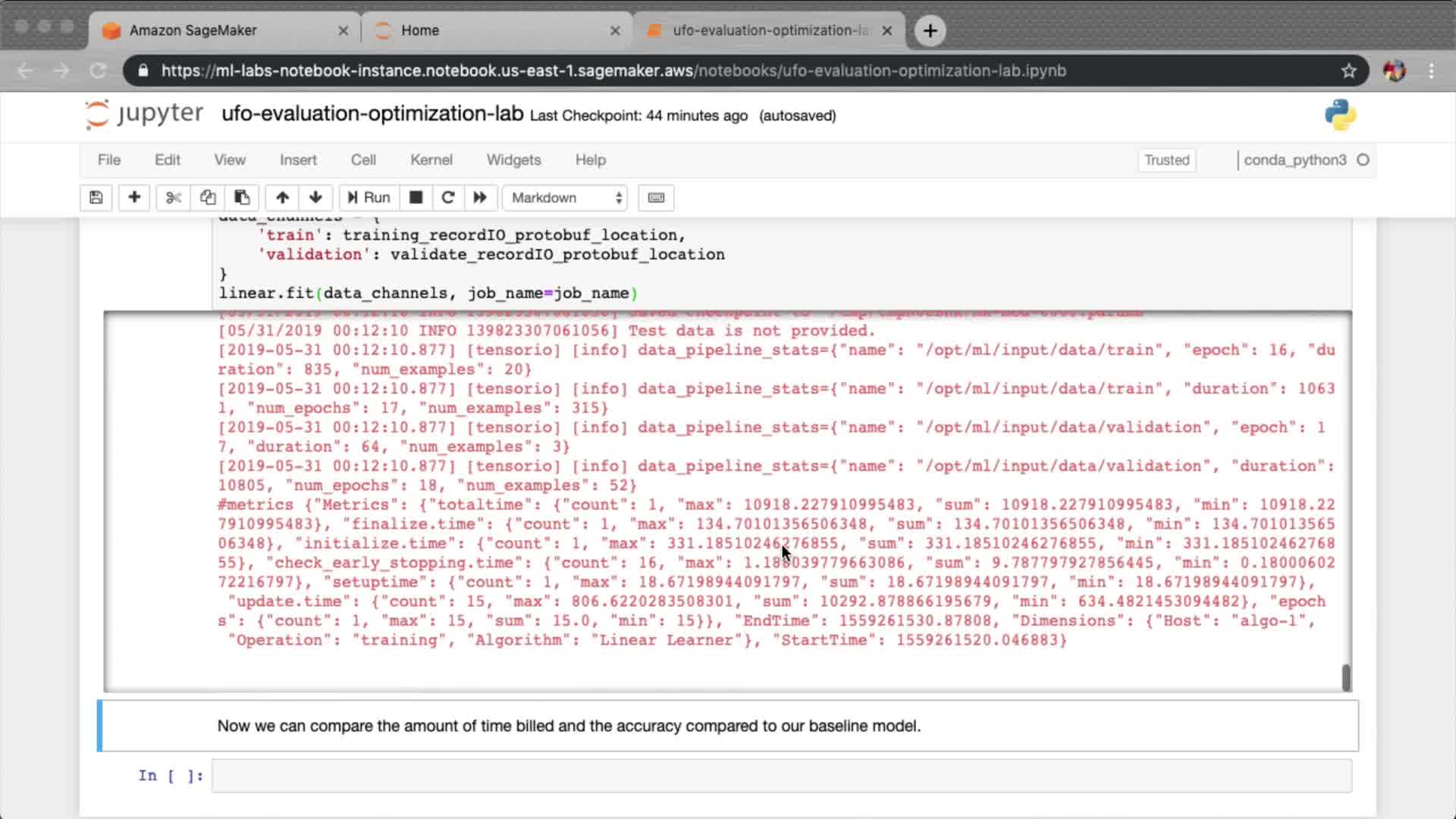Open the Kernel menu
Viewport: 1456px width, 819px height.
[431, 160]
